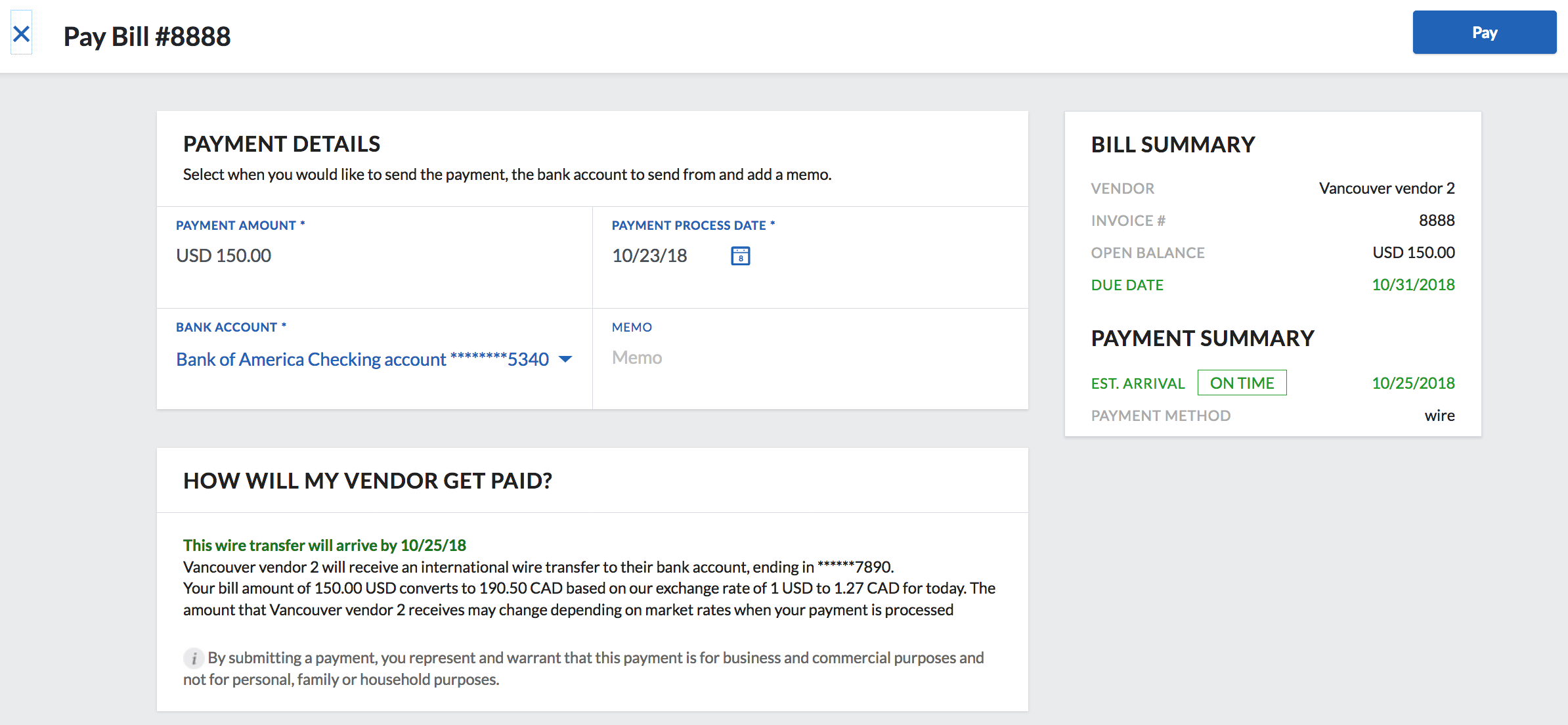Click the ON TIME status badge
Image resolution: width=1568 pixels, height=725 pixels.
click(1241, 383)
